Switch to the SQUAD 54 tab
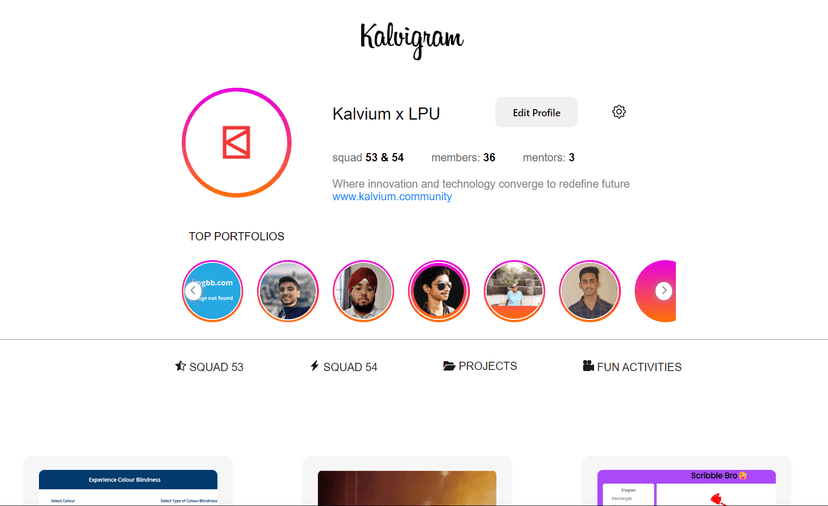Screen dimensions: 828x506 [344, 367]
